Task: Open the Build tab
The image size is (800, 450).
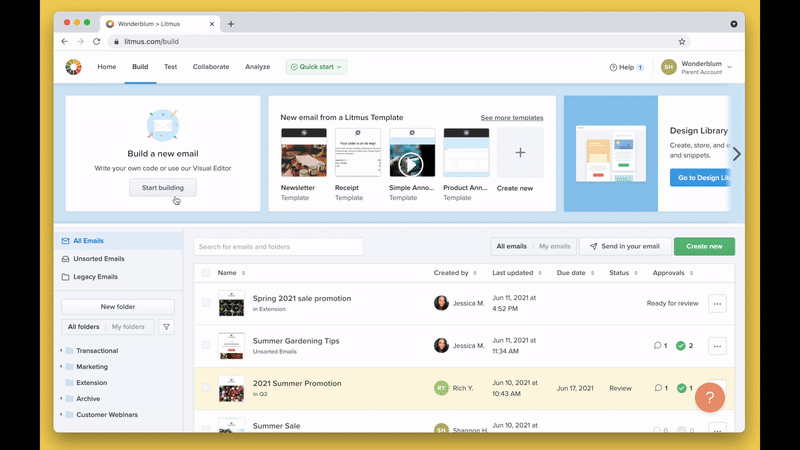Action: click(x=140, y=67)
